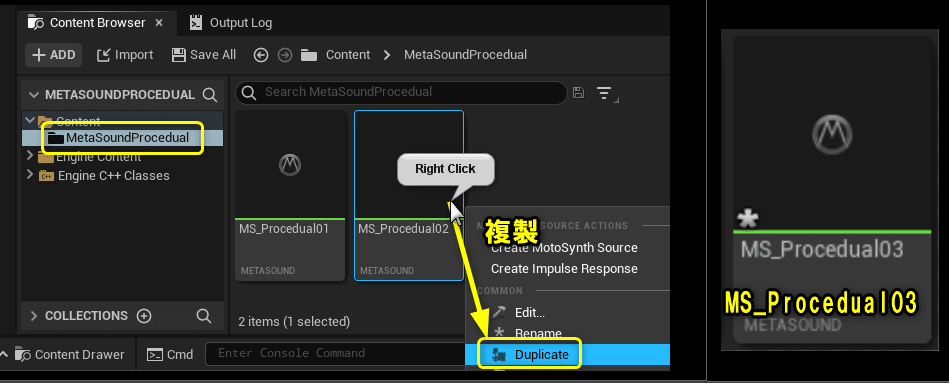Click the save search icon beside search field

click(578, 93)
